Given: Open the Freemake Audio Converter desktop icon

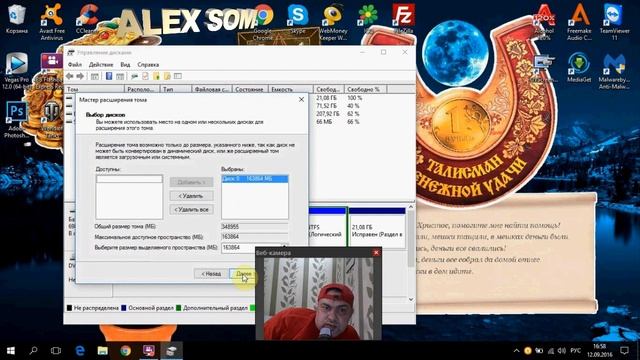Looking at the screenshot, I should tap(579, 22).
